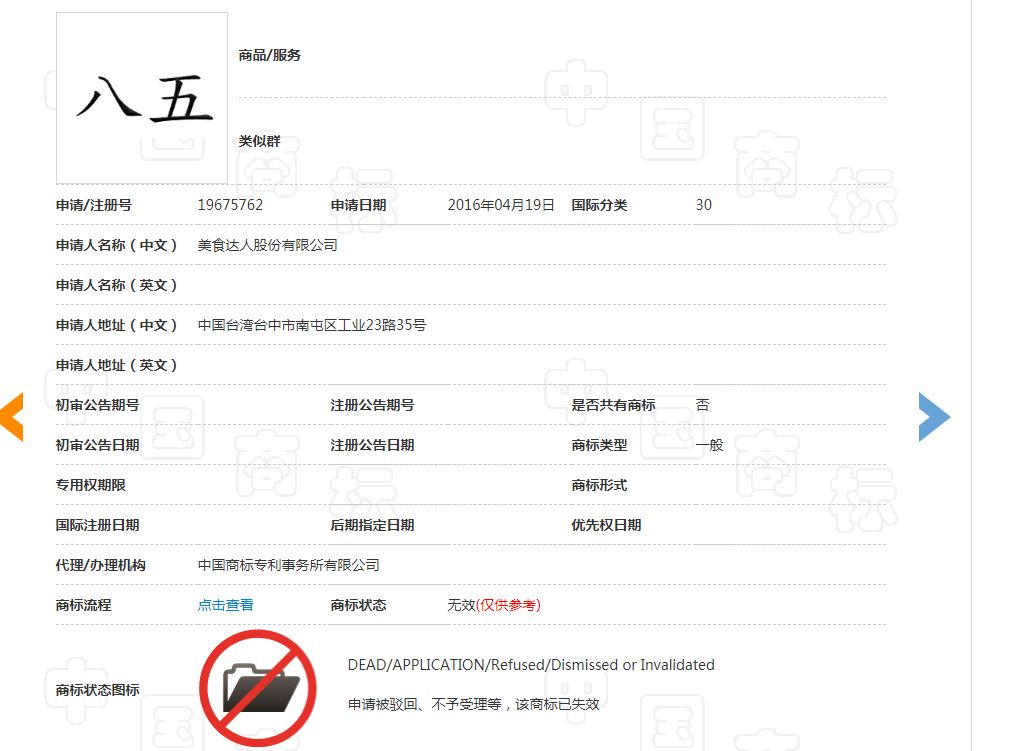Go to previous trademark with orange arrow
This screenshot has width=1013, height=751.
pos(12,417)
